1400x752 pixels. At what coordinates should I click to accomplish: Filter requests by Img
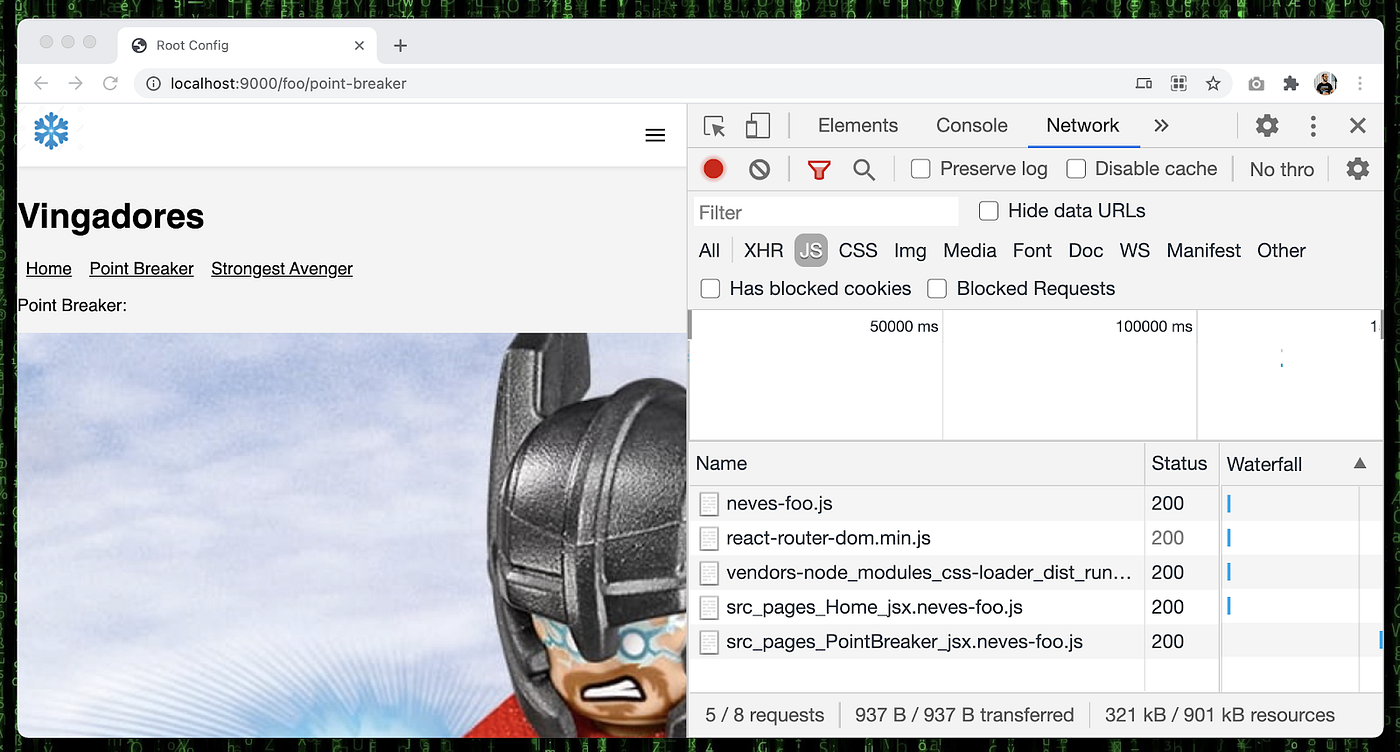point(910,251)
